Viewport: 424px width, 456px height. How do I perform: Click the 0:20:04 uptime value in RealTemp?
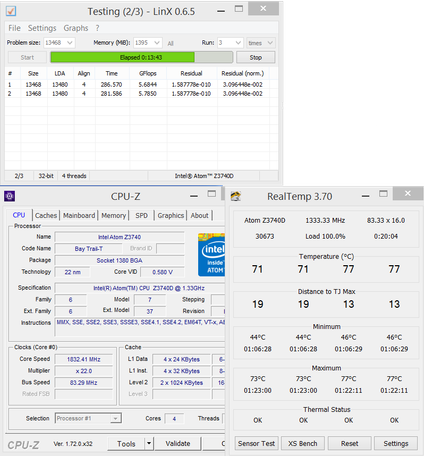coord(386,236)
